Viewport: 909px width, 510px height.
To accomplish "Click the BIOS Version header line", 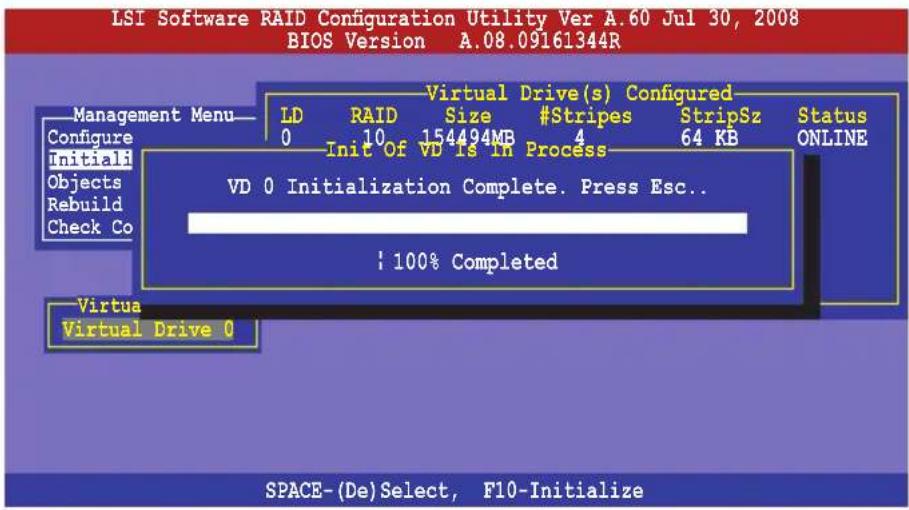I will click(454, 42).
